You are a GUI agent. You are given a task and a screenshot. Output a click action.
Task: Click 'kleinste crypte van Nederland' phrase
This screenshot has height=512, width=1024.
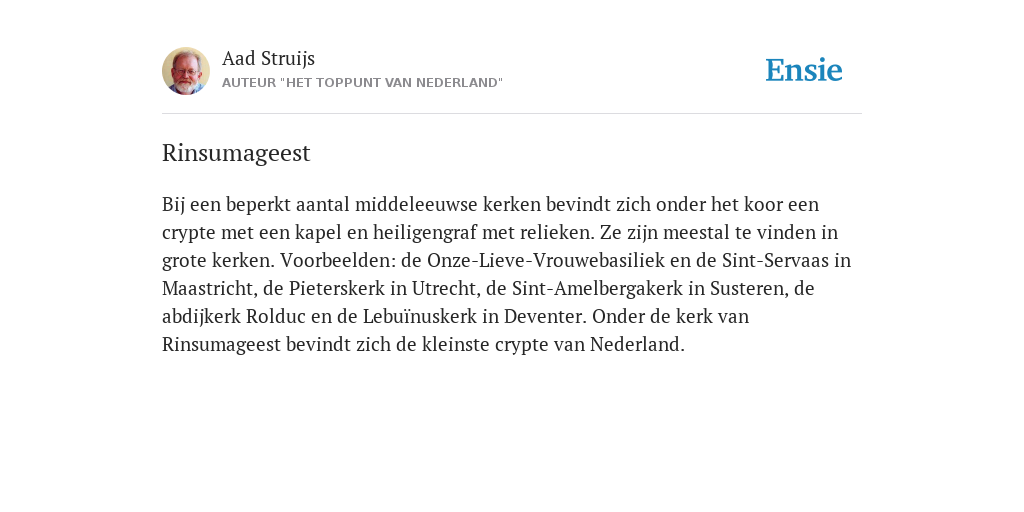coord(552,344)
